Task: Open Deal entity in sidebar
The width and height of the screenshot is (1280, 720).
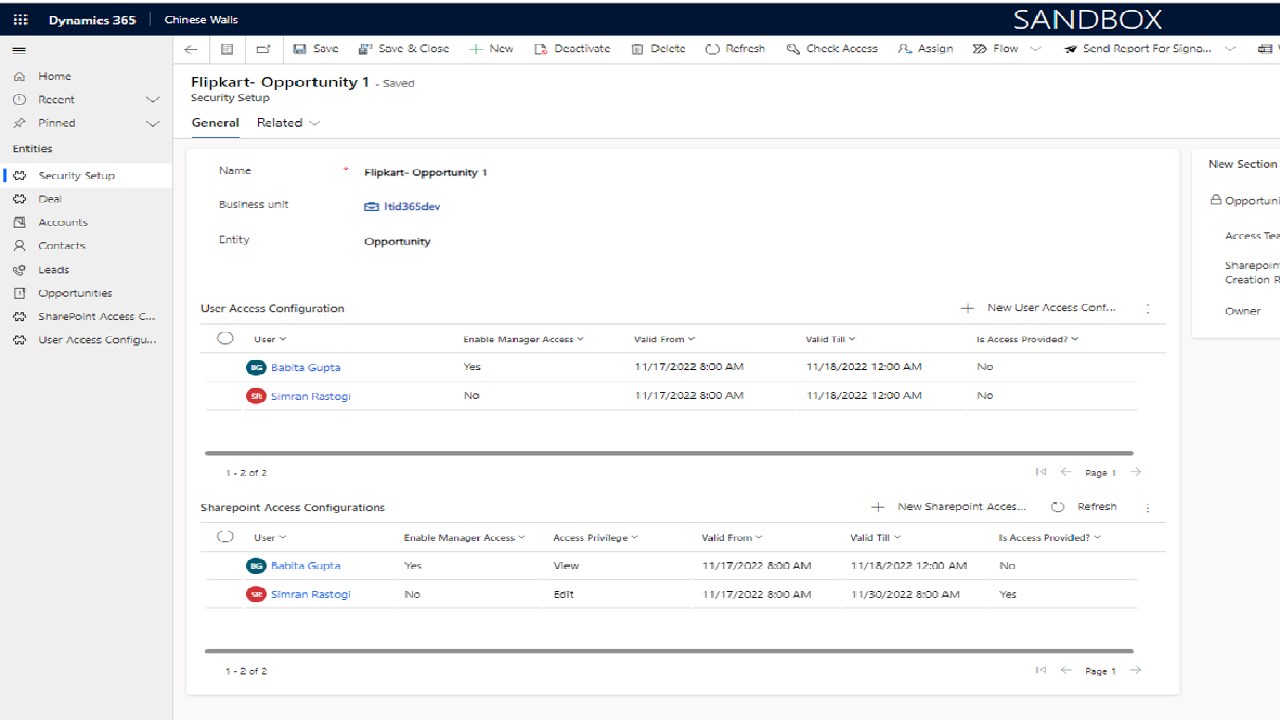Action: click(x=50, y=199)
